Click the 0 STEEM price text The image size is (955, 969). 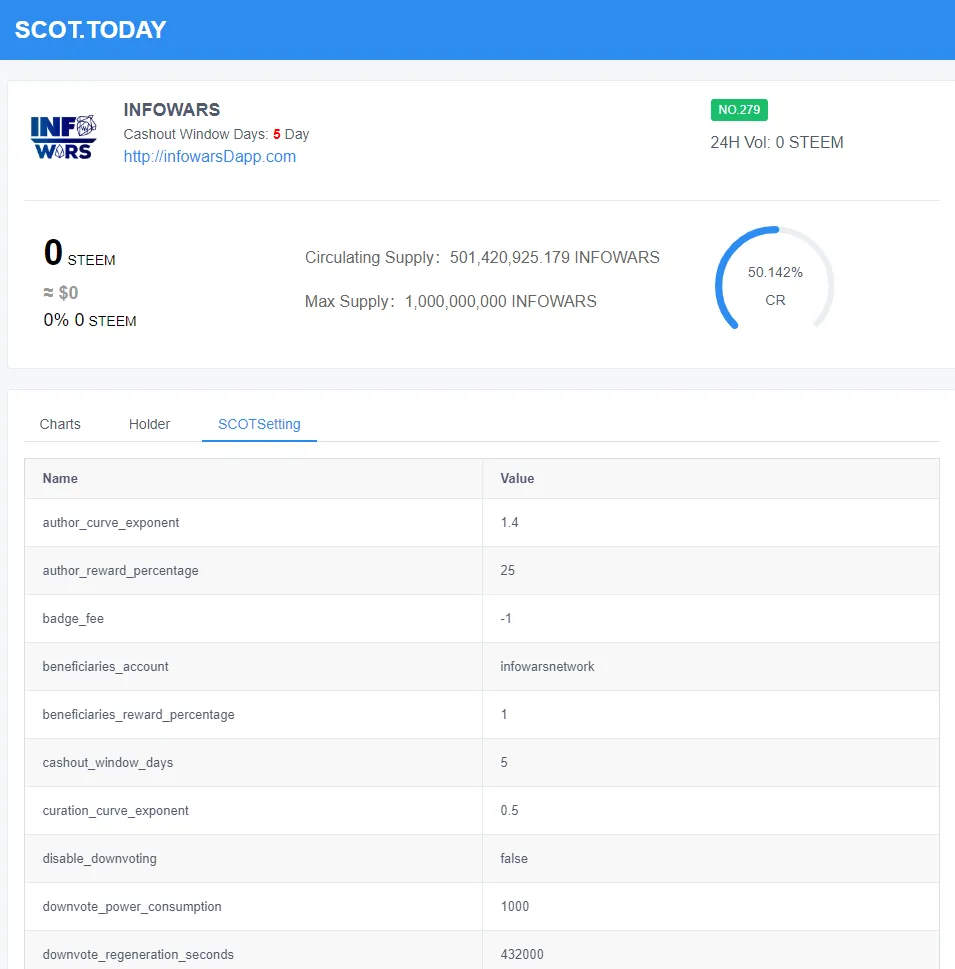pos(79,253)
